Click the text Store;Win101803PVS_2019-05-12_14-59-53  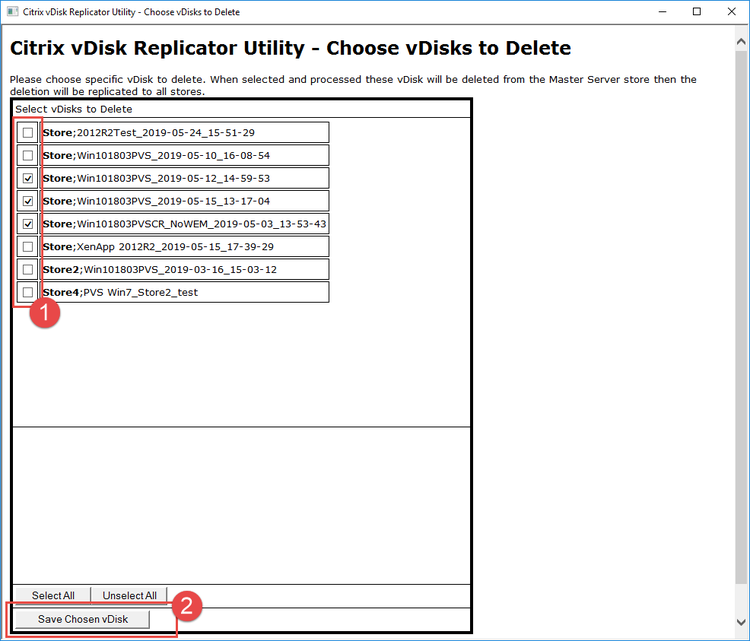point(156,178)
